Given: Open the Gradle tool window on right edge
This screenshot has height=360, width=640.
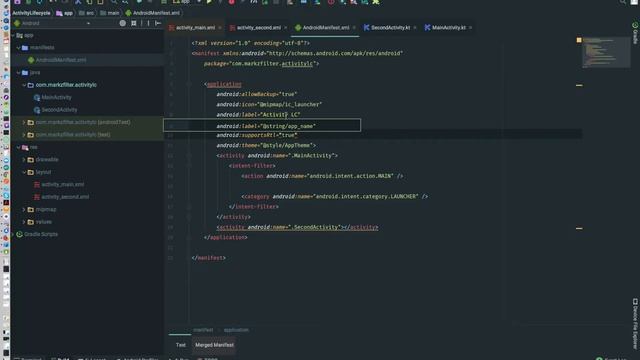Looking at the screenshot, I should tap(635, 33).
